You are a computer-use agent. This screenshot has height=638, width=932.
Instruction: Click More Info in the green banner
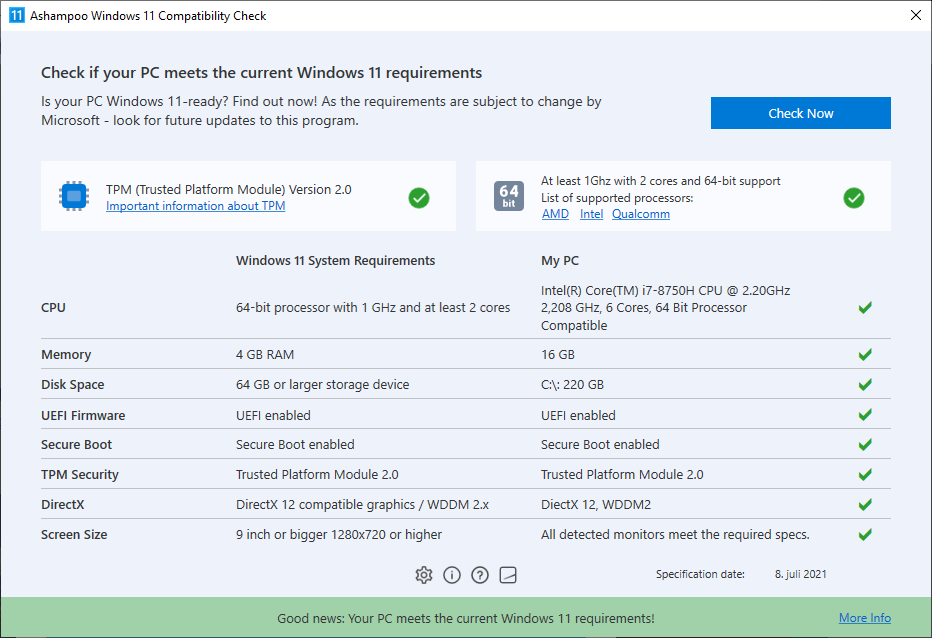[864, 617]
